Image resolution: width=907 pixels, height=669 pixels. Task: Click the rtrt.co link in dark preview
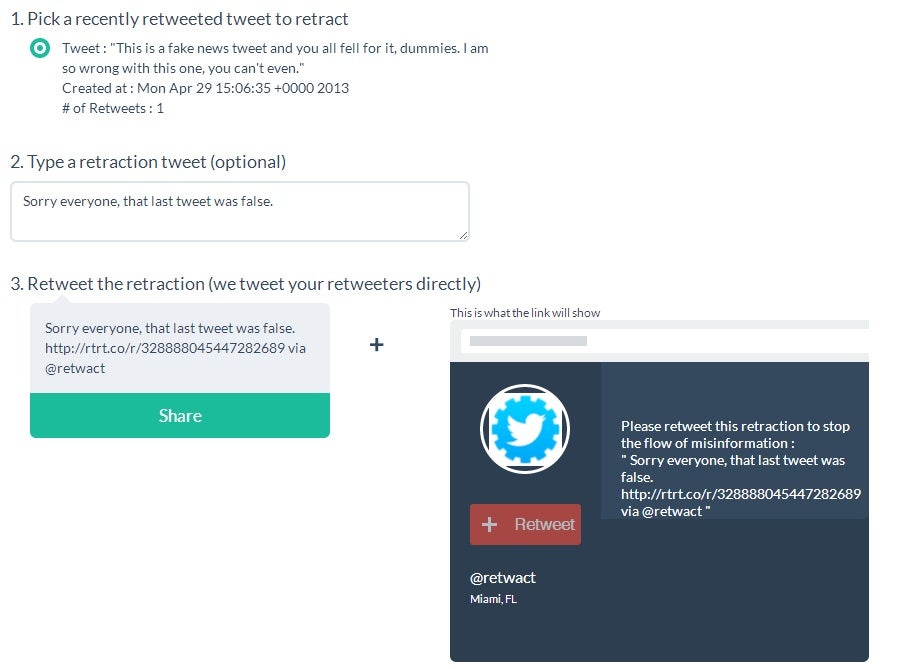(741, 494)
